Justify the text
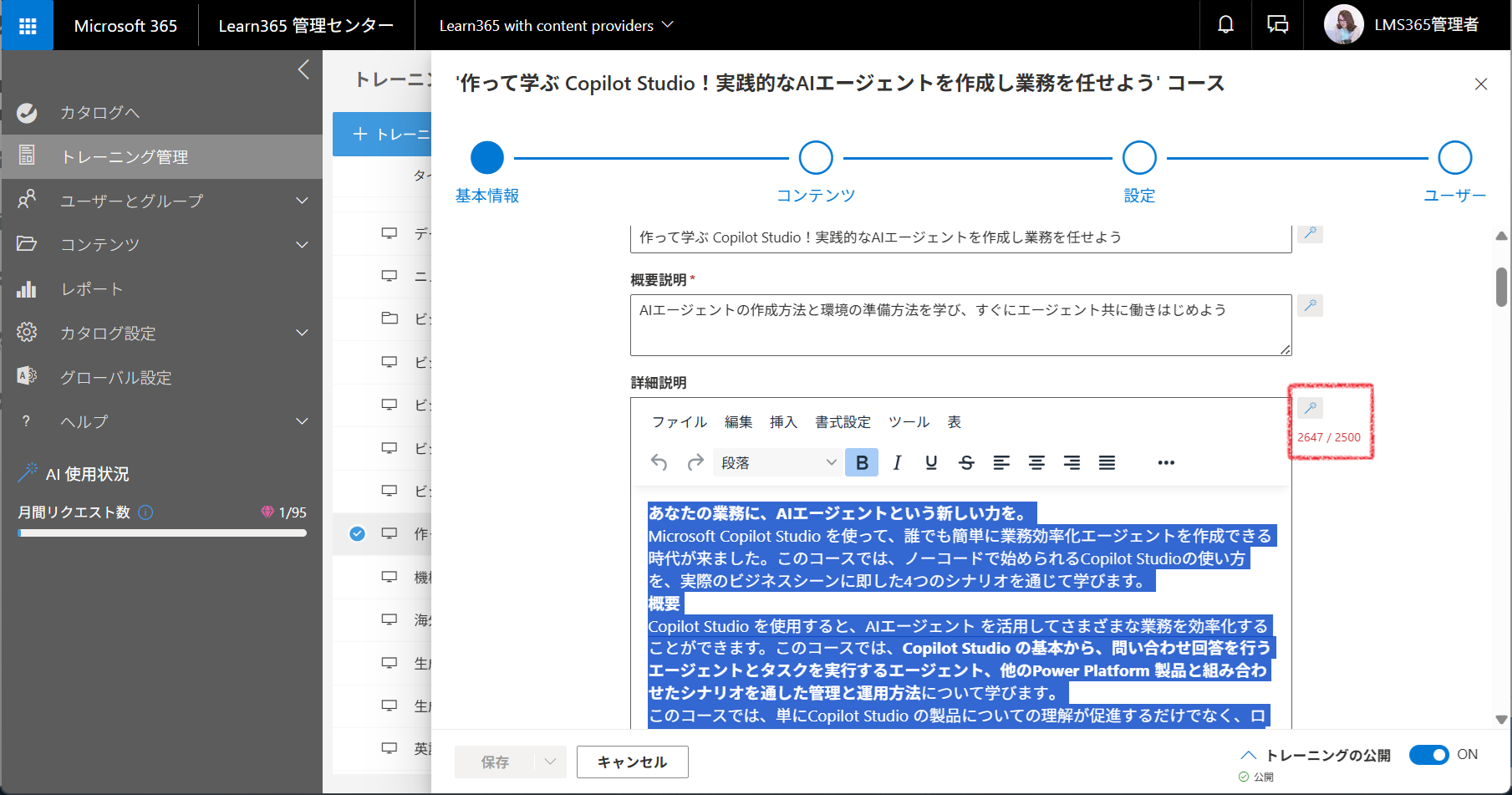This screenshot has width=1512, height=795. [x=1107, y=462]
